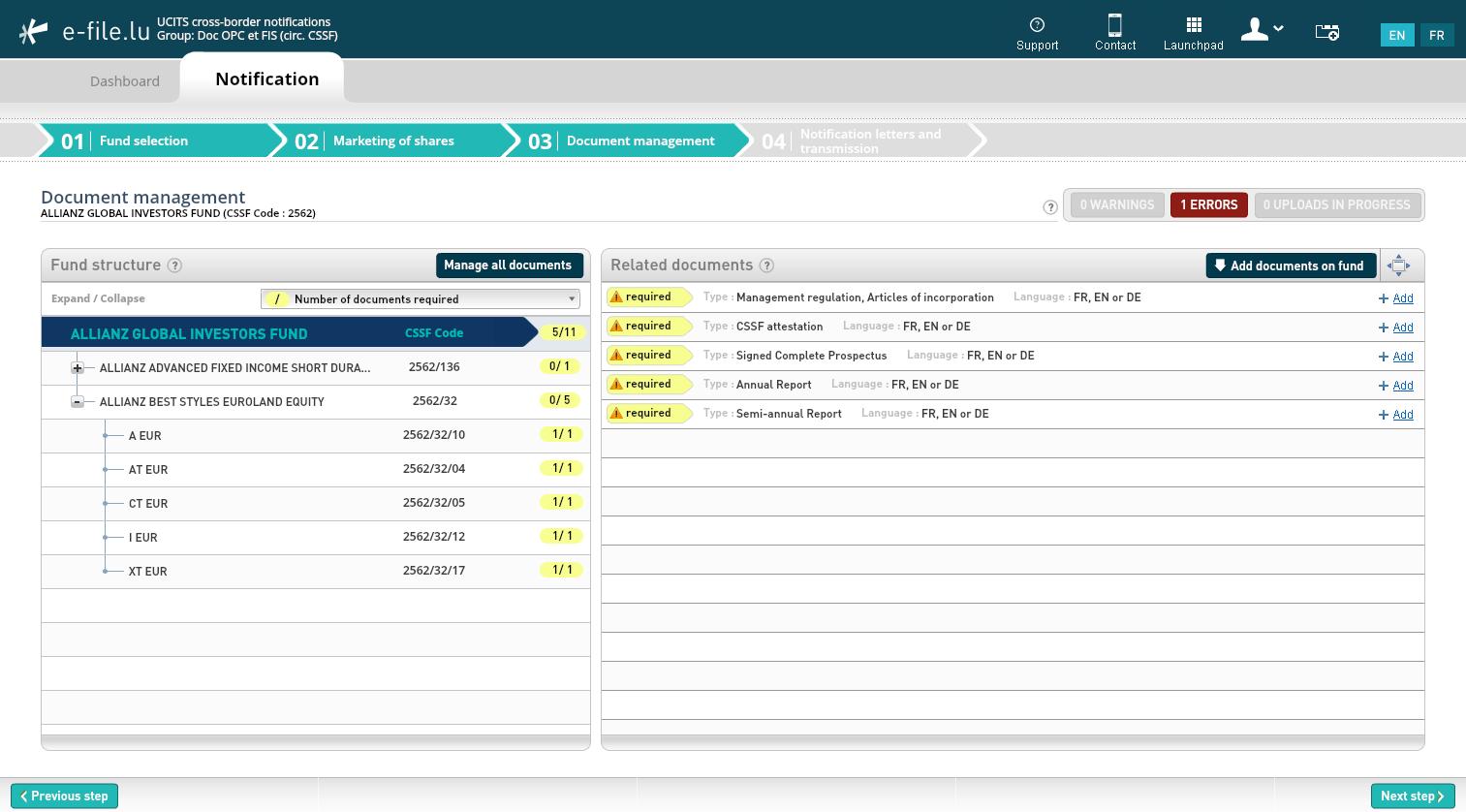
Task: Click Add documents on fund
Action: click(x=1290, y=265)
